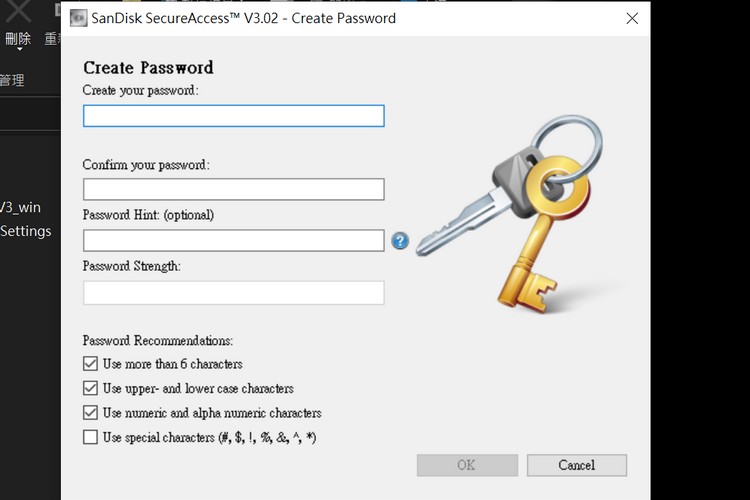Toggle Use upper- and lower case characters checkbox
The image size is (750, 500).
(x=90, y=388)
